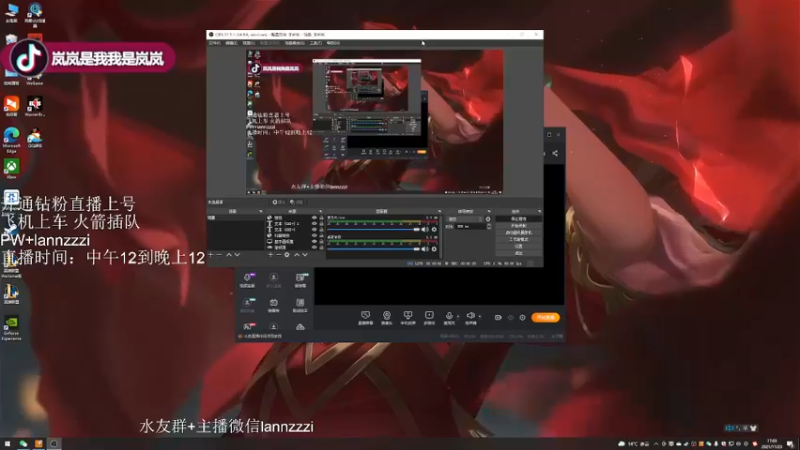Add a new scene with the plus icon
This screenshot has width=800, height=450.
pyautogui.click(x=210, y=255)
